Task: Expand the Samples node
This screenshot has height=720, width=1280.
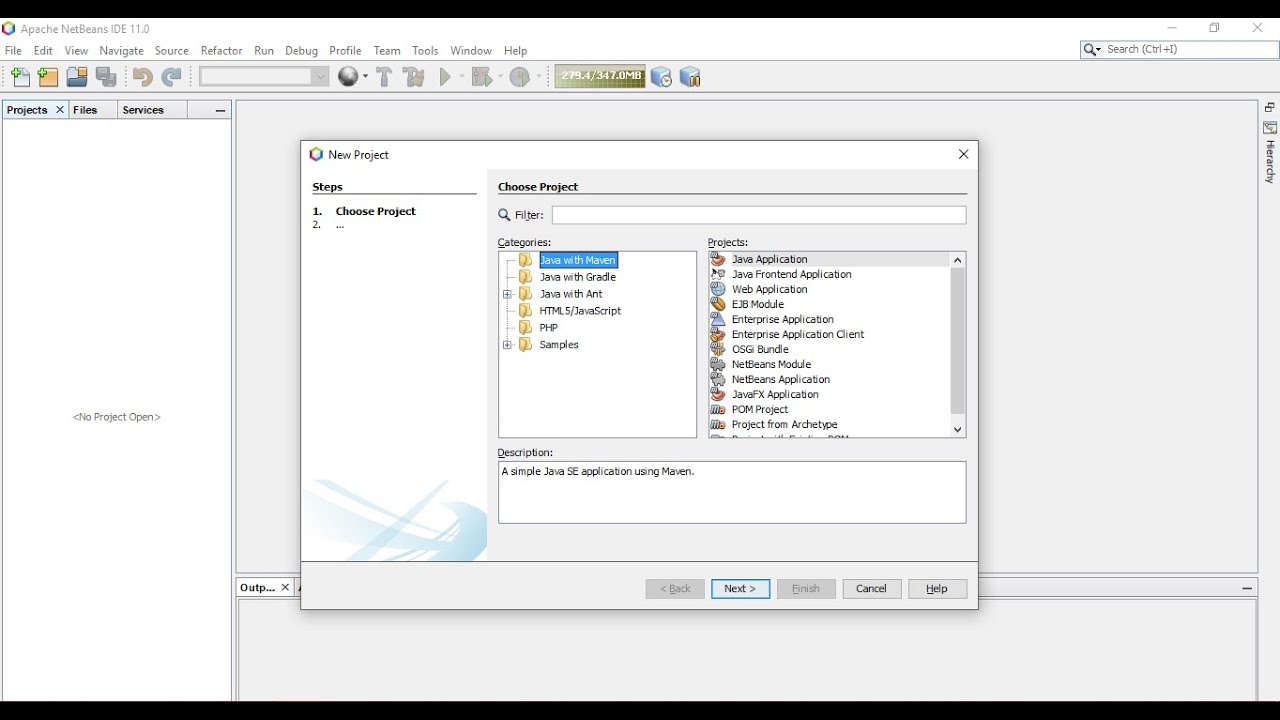Action: pos(507,345)
